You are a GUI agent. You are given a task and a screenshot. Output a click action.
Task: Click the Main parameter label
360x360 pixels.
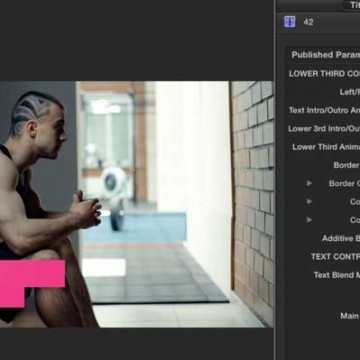(x=350, y=316)
